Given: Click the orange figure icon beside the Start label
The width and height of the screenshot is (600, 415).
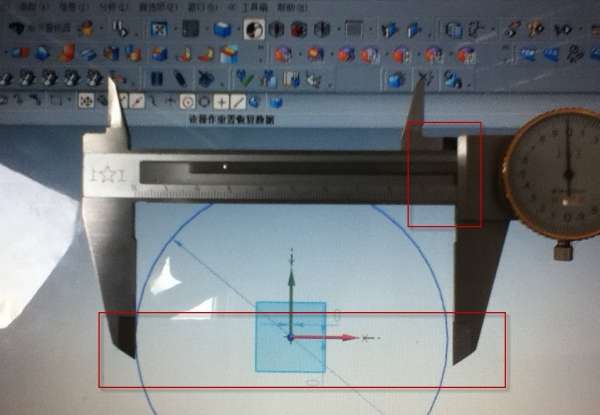Looking at the screenshot, I should point(86,29).
